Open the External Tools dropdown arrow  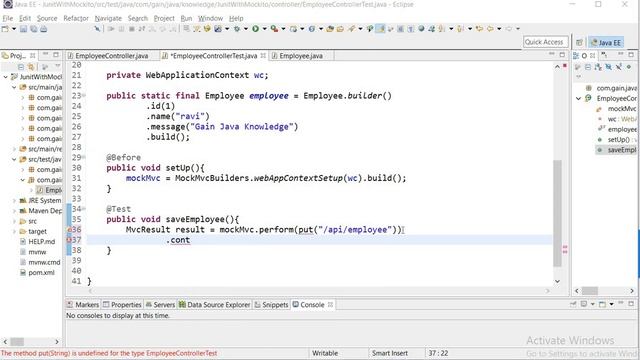[x=283, y=29]
